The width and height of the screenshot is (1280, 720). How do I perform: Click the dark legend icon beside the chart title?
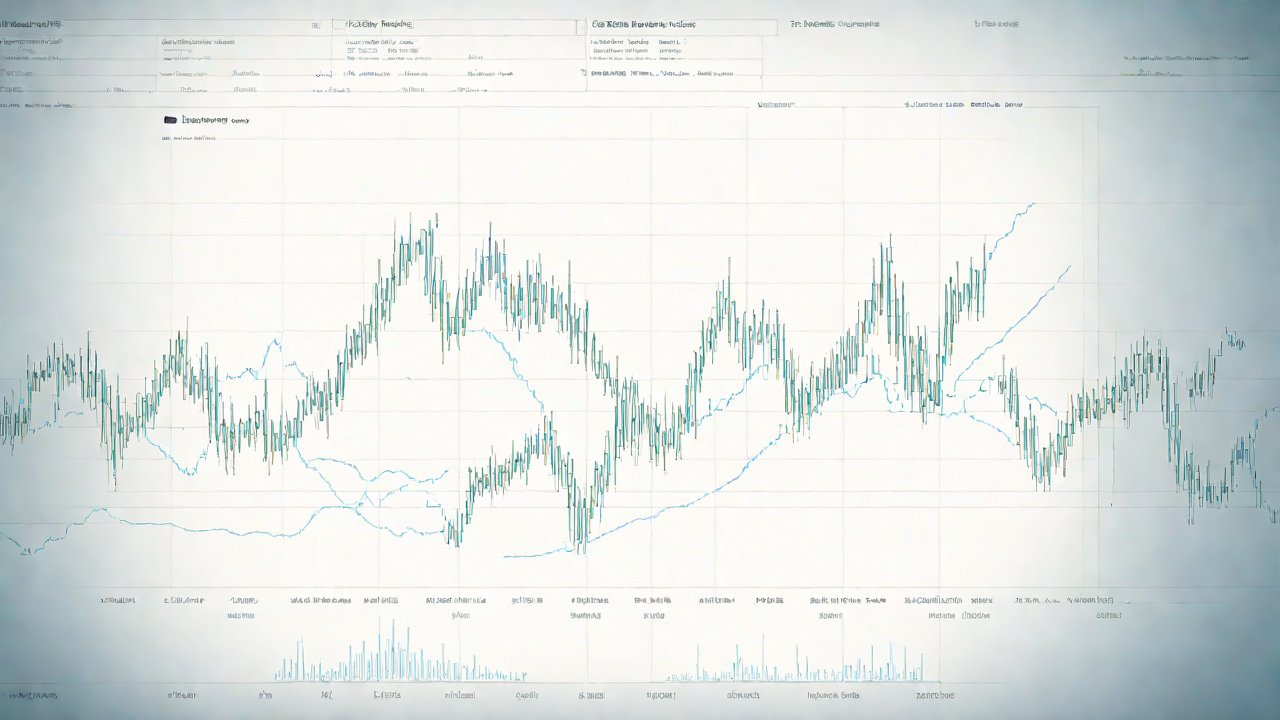170,120
